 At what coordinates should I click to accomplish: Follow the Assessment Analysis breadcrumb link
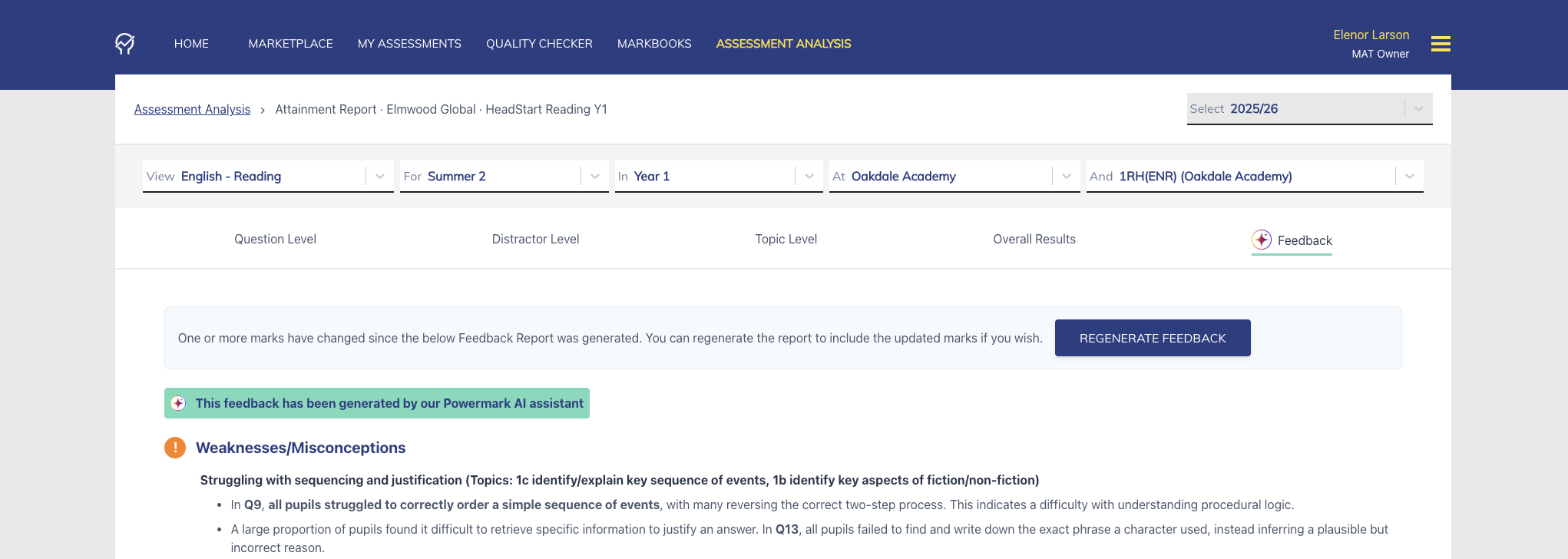(x=192, y=110)
